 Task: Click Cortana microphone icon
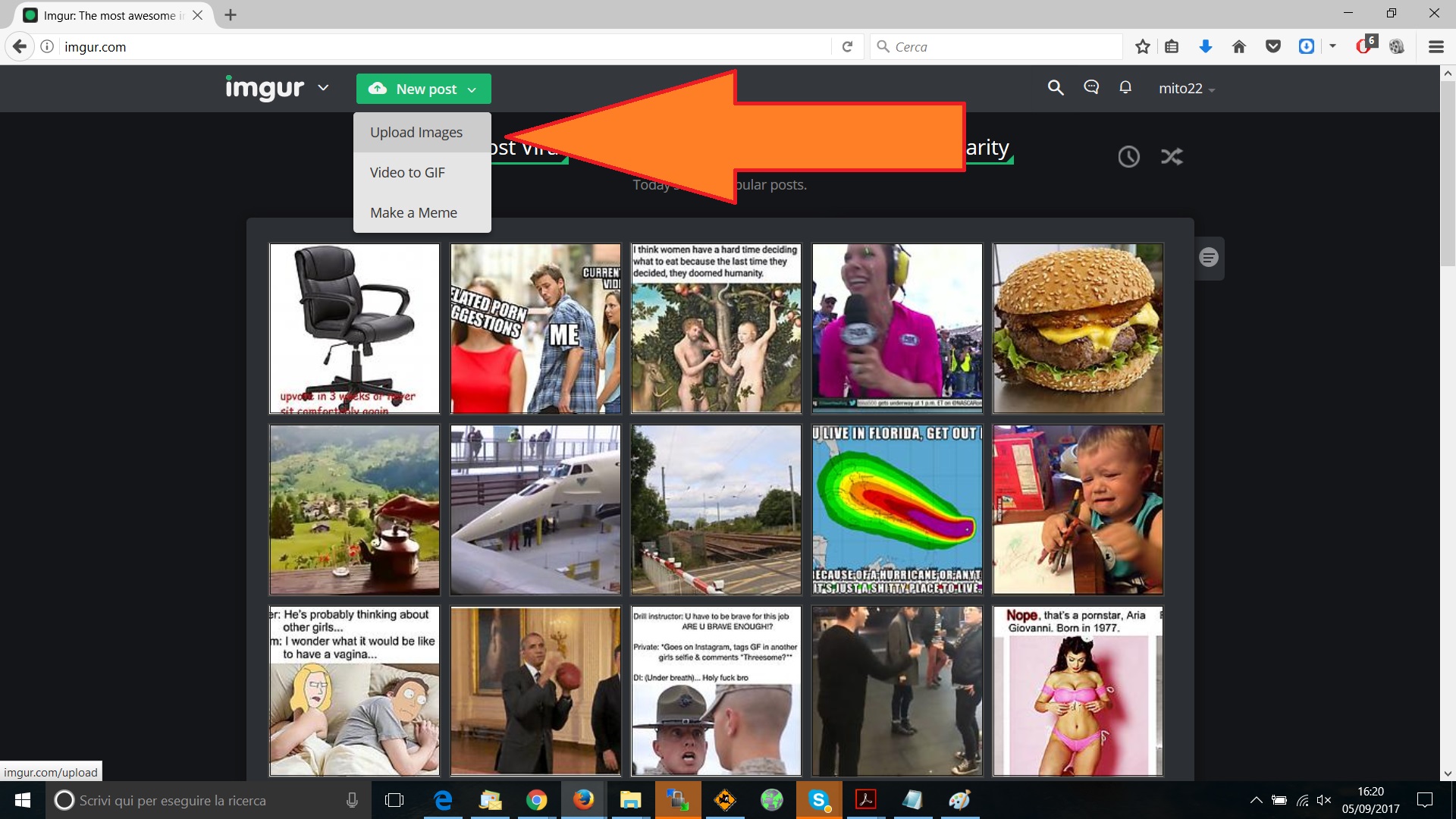click(352, 800)
